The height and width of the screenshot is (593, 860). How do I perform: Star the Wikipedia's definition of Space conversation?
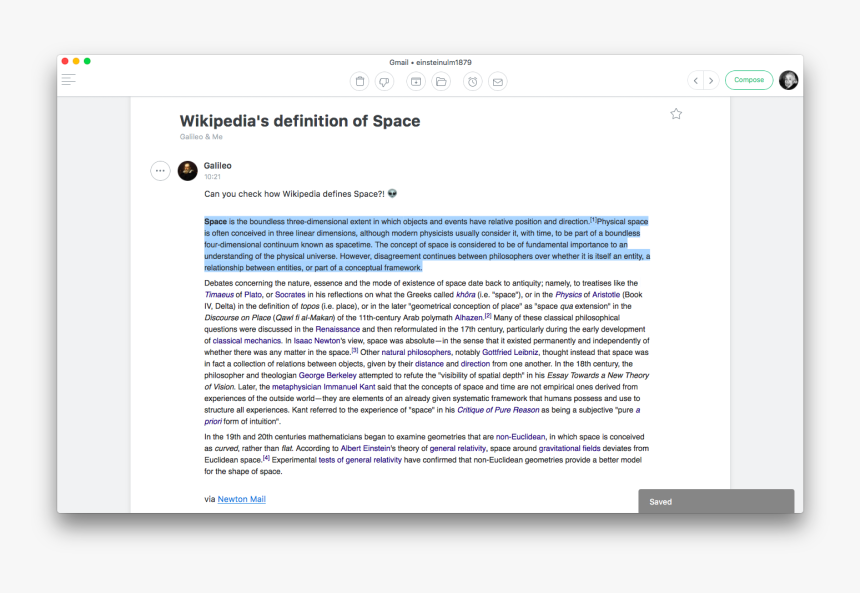click(676, 114)
